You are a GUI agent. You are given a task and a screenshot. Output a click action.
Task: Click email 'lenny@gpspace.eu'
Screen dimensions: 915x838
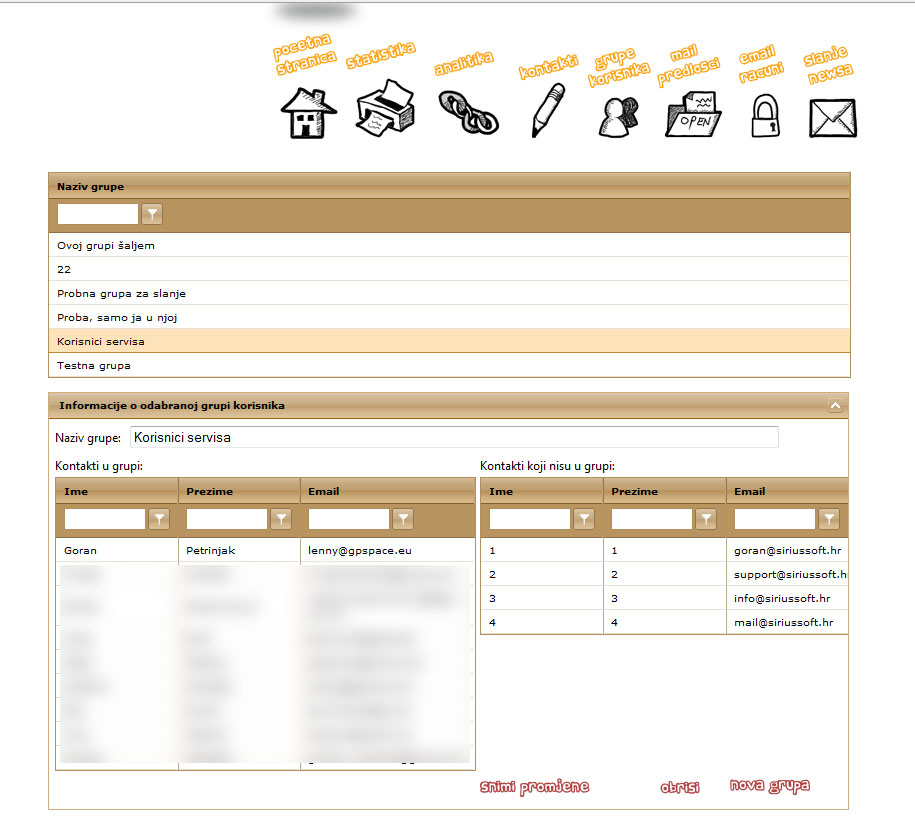[360, 550]
